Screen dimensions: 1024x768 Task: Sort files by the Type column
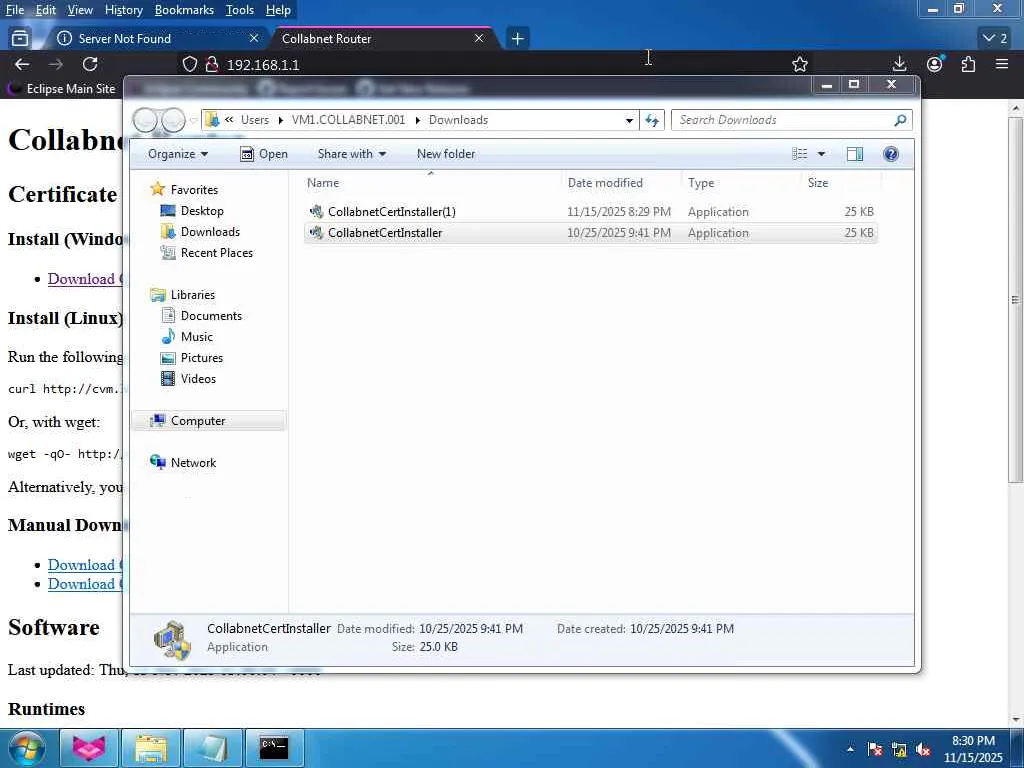(x=741, y=183)
